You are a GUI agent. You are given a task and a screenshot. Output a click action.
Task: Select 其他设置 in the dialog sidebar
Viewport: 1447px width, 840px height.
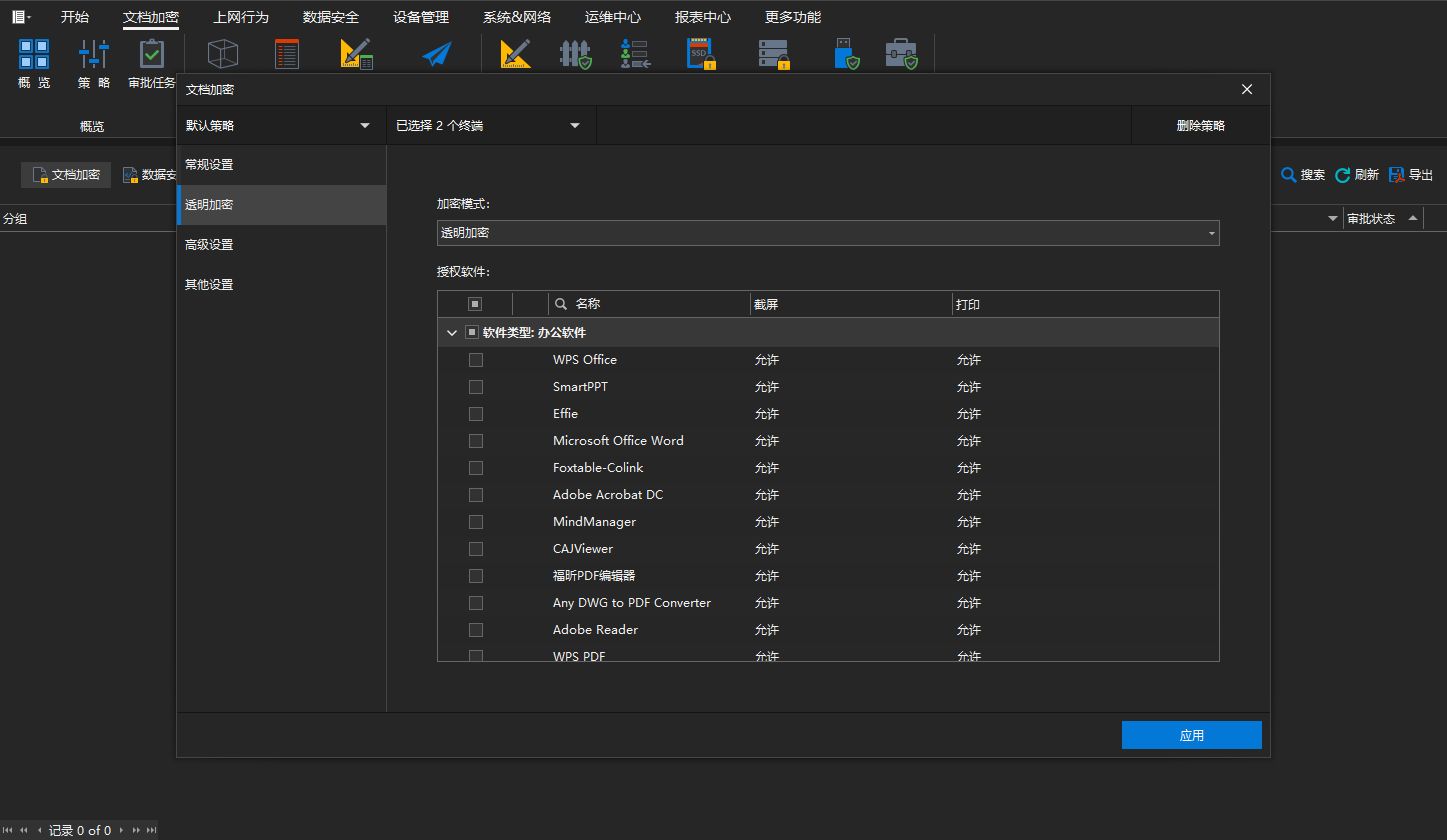click(x=281, y=285)
